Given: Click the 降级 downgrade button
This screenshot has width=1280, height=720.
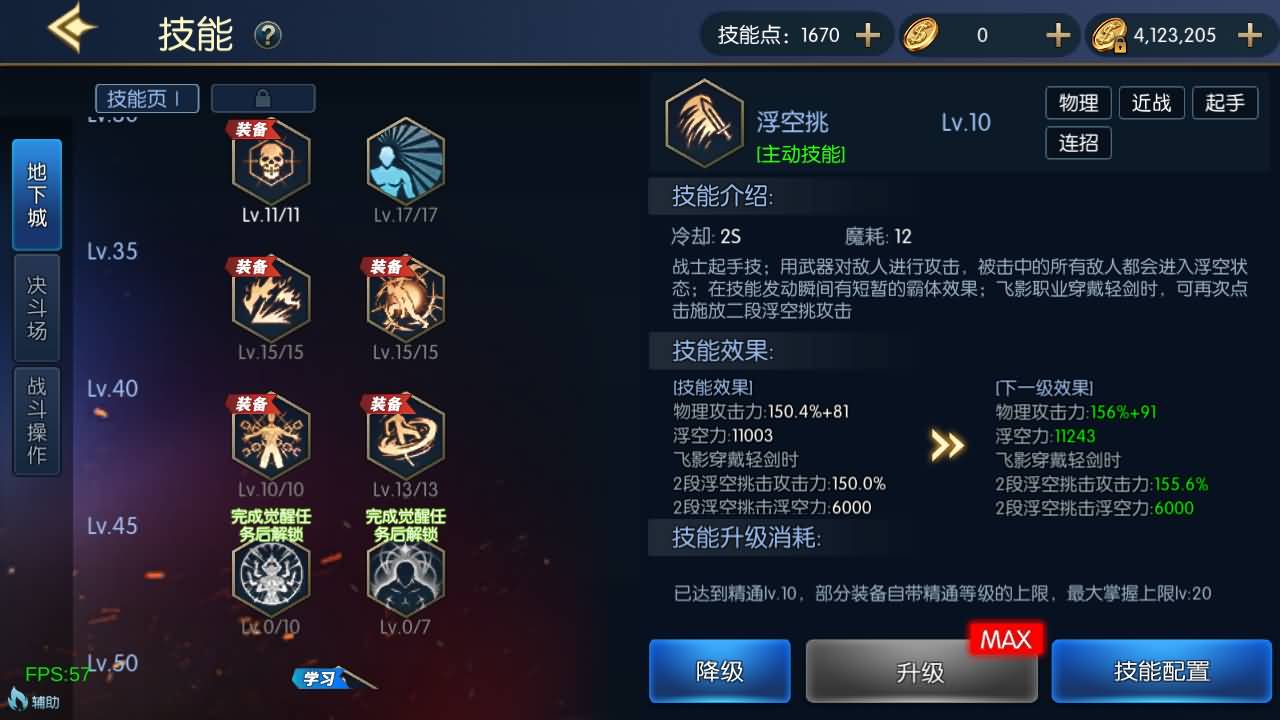Looking at the screenshot, I should tap(720, 671).
